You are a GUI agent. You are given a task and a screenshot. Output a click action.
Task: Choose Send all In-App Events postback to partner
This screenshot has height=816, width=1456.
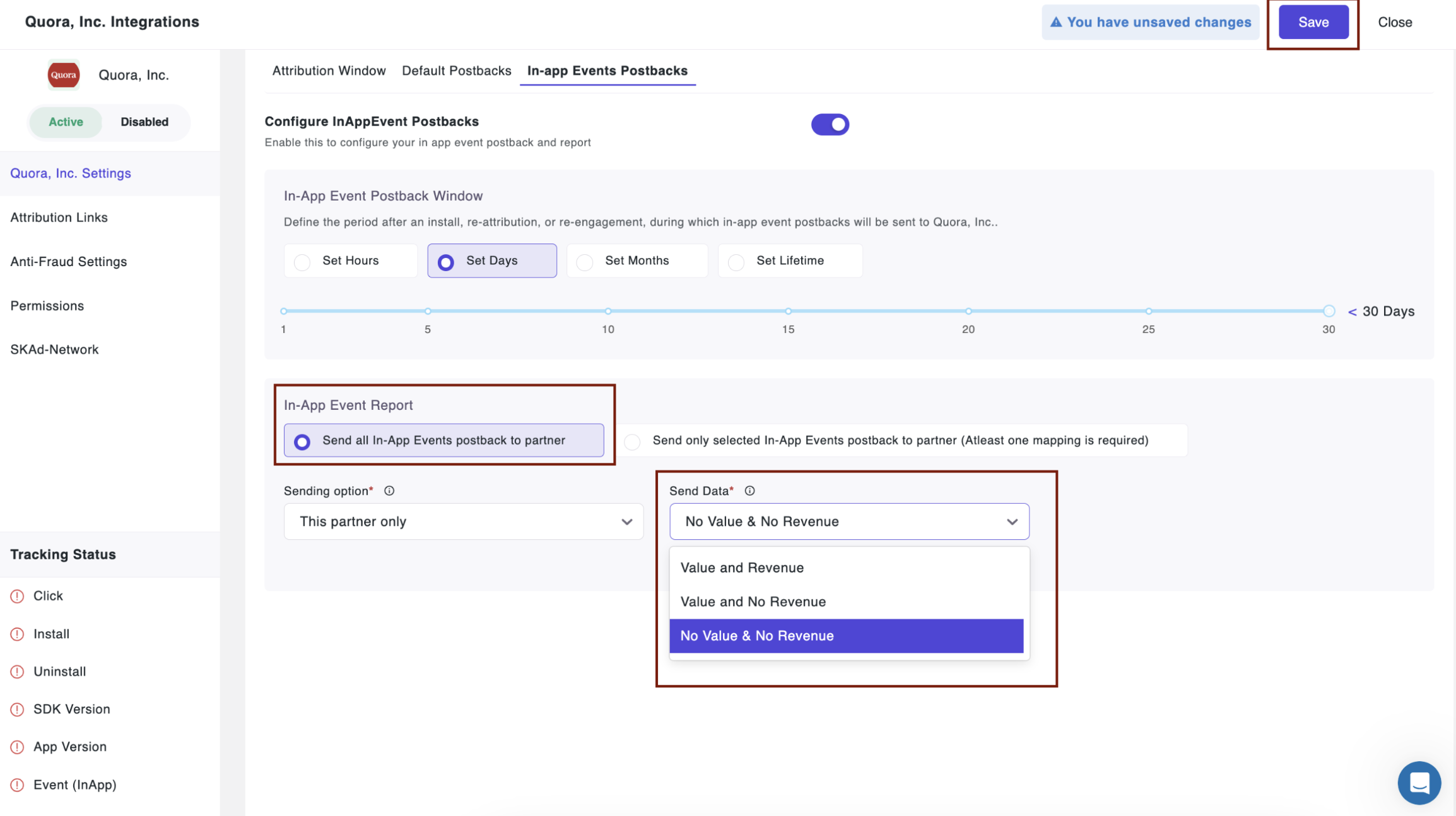tap(443, 440)
